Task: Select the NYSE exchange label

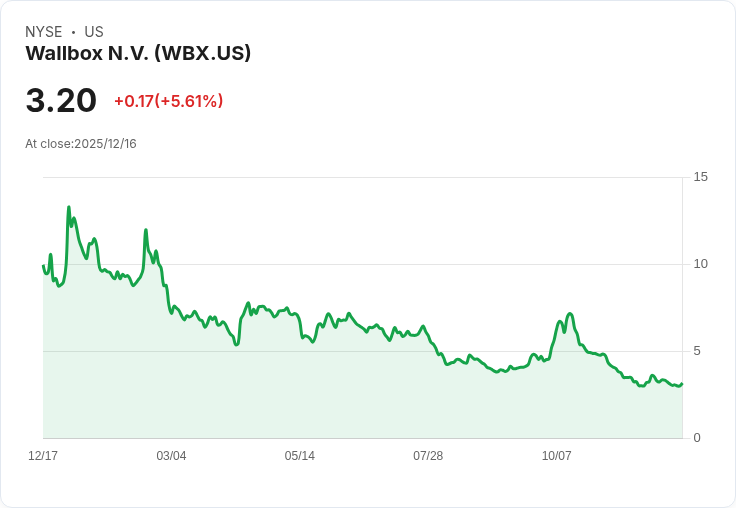Action: click(44, 32)
